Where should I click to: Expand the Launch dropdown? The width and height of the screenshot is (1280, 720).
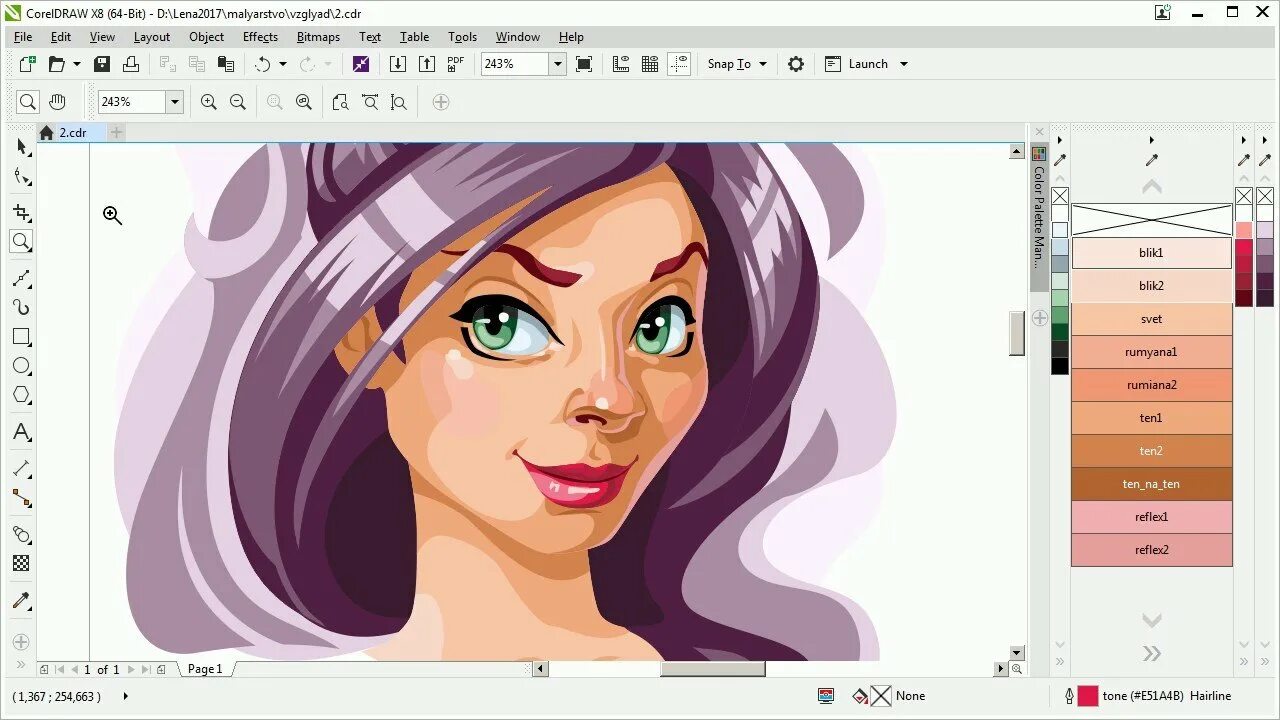point(867,64)
